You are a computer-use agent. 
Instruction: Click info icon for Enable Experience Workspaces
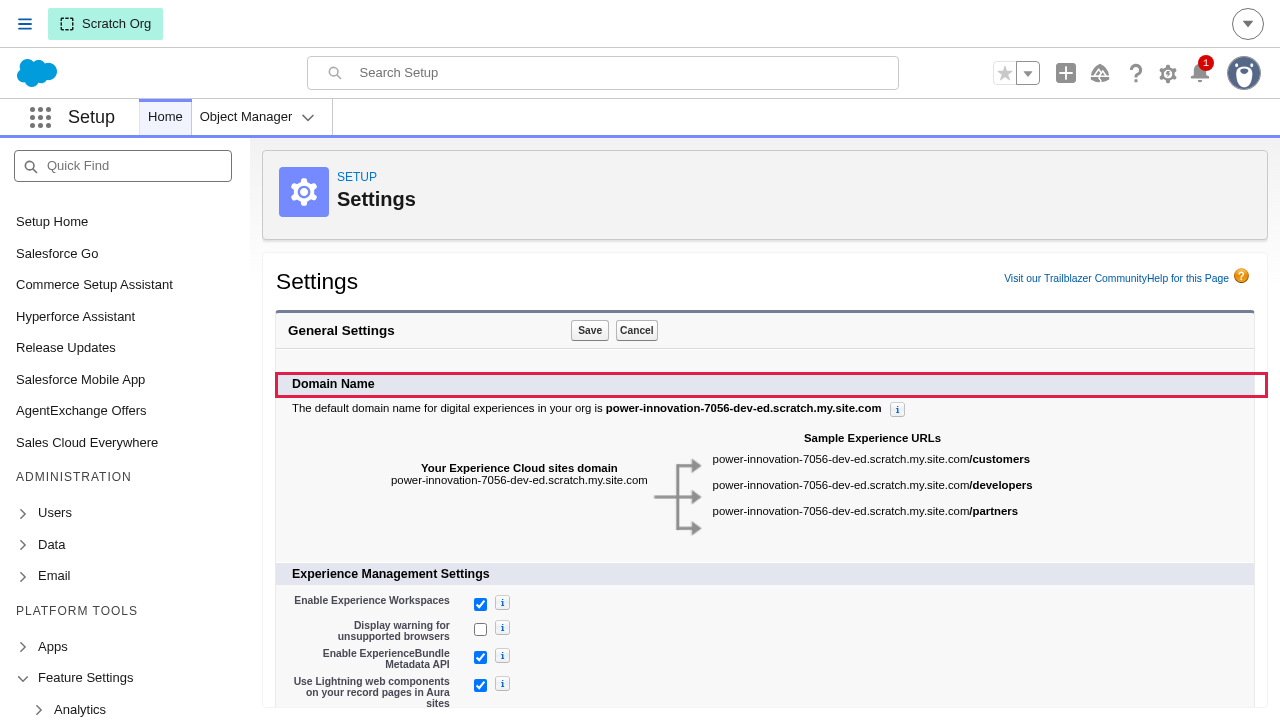pos(502,603)
